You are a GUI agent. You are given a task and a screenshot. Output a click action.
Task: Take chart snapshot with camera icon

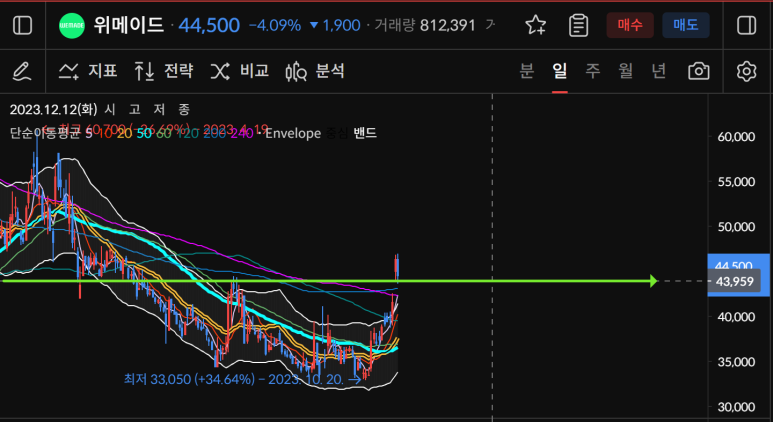pyautogui.click(x=699, y=71)
